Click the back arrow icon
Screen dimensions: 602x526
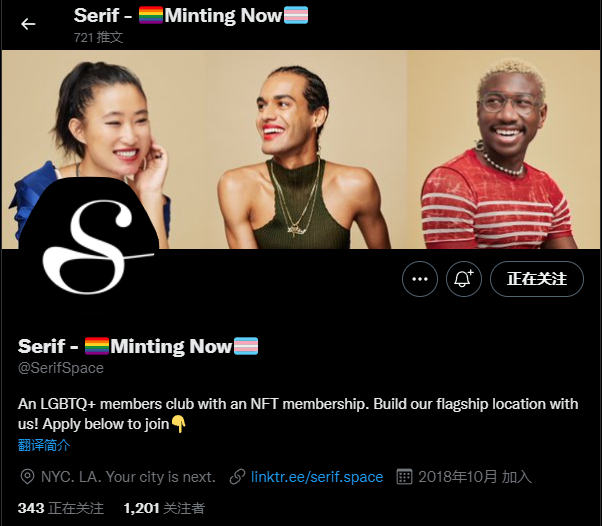(28, 24)
